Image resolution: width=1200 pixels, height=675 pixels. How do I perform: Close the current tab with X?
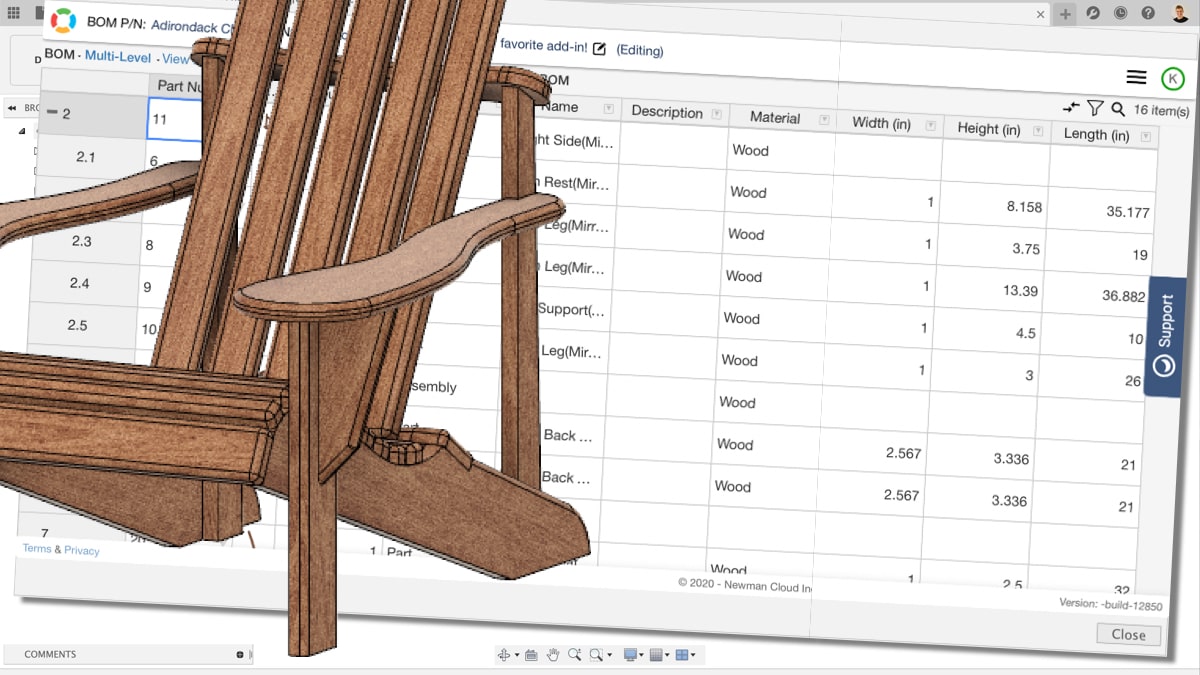pos(1040,14)
